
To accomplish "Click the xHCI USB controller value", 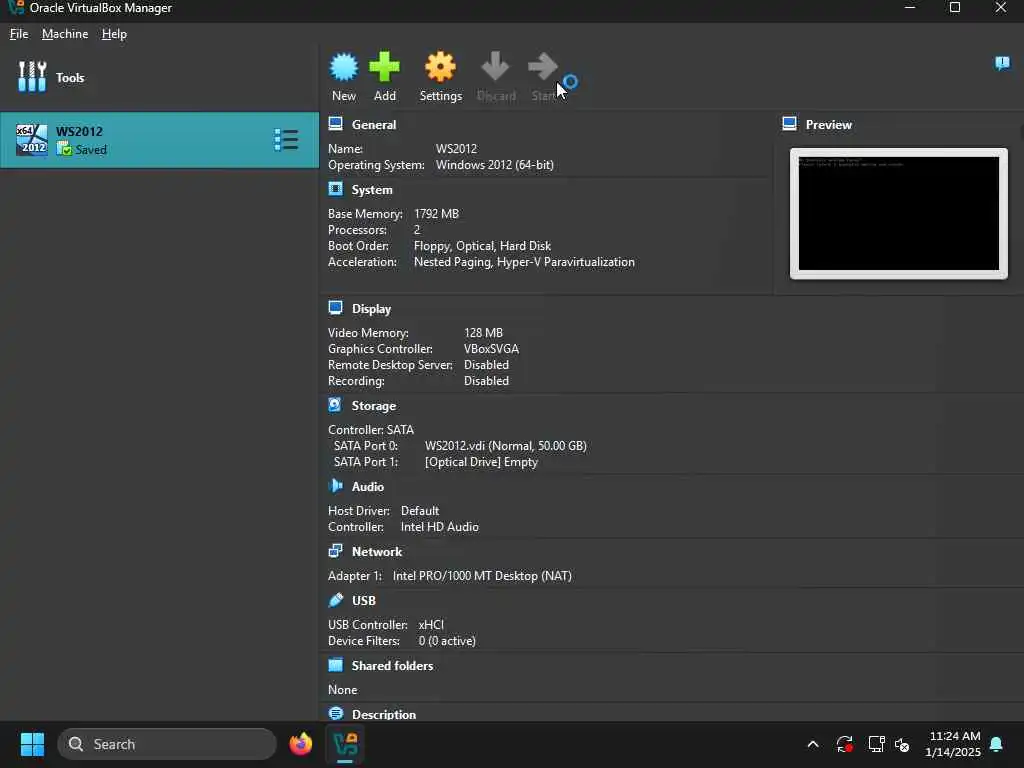I will click(x=431, y=625).
